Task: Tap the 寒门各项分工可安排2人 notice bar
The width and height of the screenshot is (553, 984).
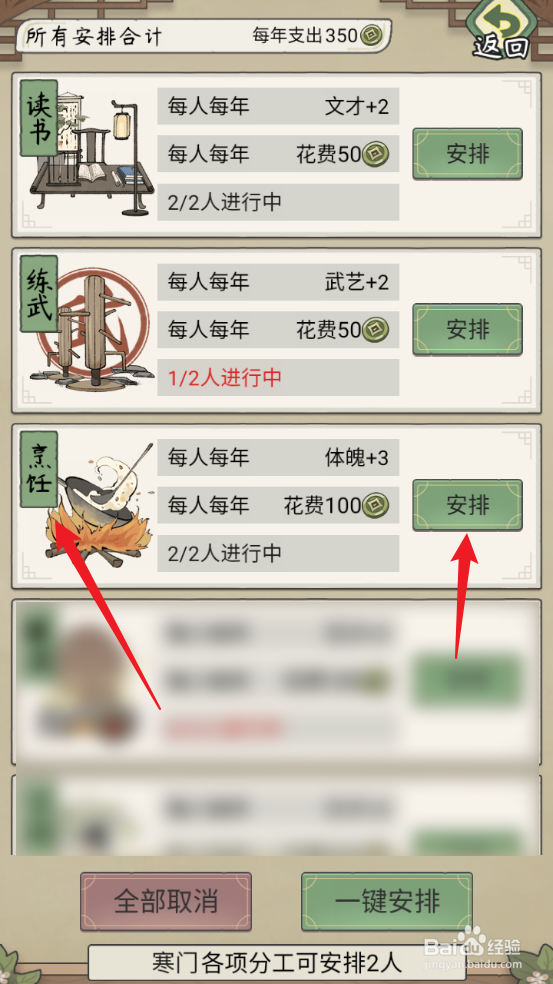Action: [276, 961]
